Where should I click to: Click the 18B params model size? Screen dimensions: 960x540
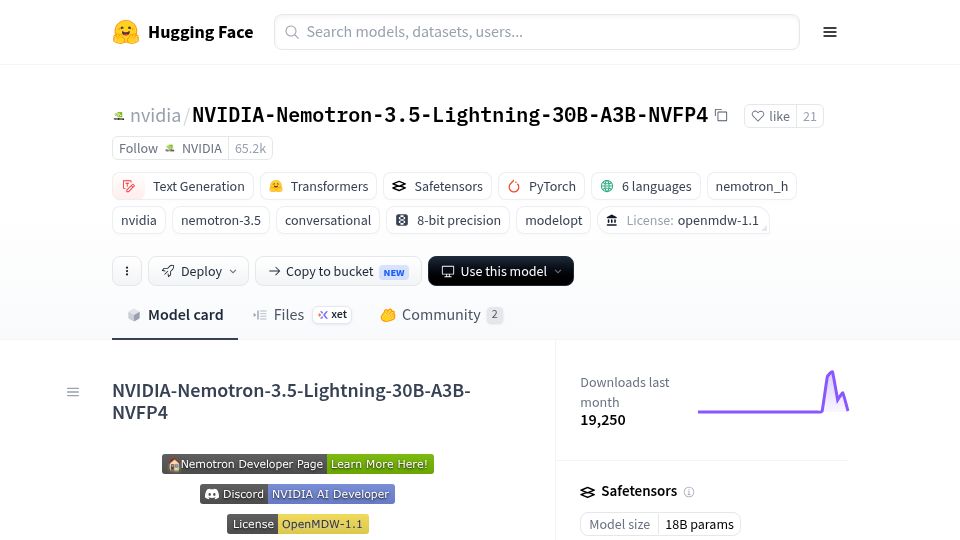(x=699, y=524)
